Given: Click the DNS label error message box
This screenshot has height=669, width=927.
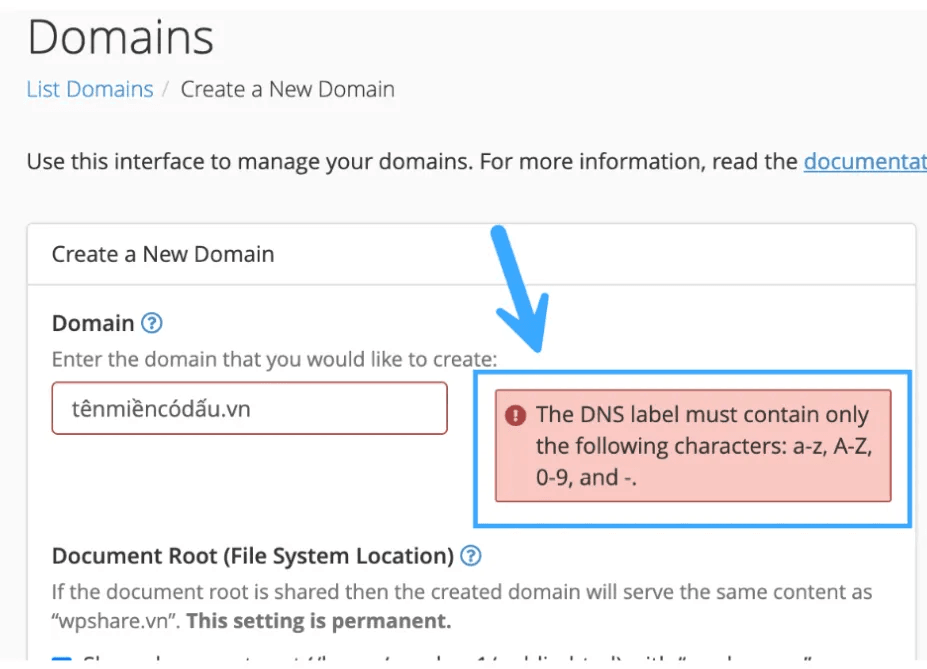Looking at the screenshot, I should pos(692,445).
